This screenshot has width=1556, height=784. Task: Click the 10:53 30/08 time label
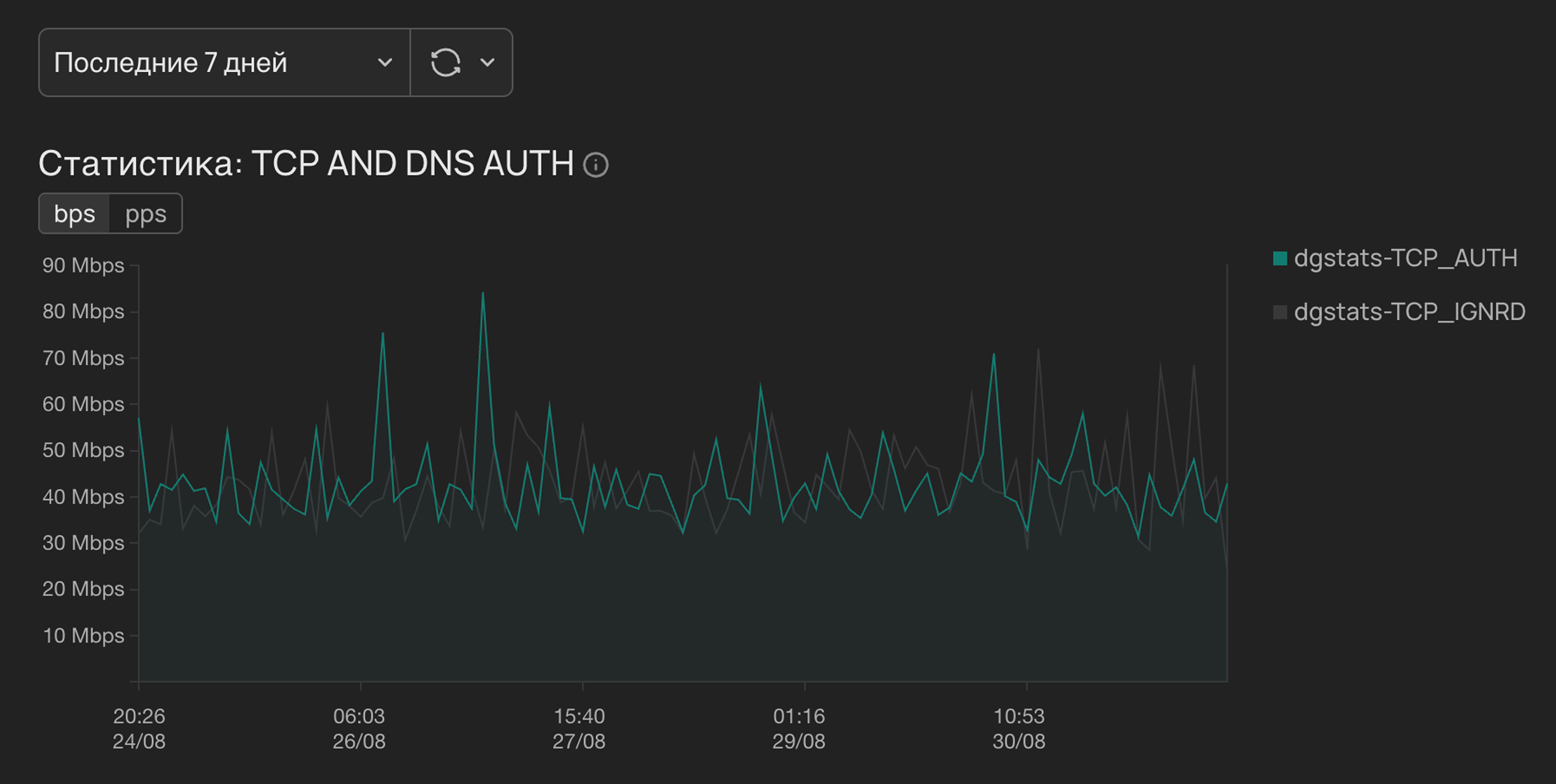pyautogui.click(x=1019, y=728)
